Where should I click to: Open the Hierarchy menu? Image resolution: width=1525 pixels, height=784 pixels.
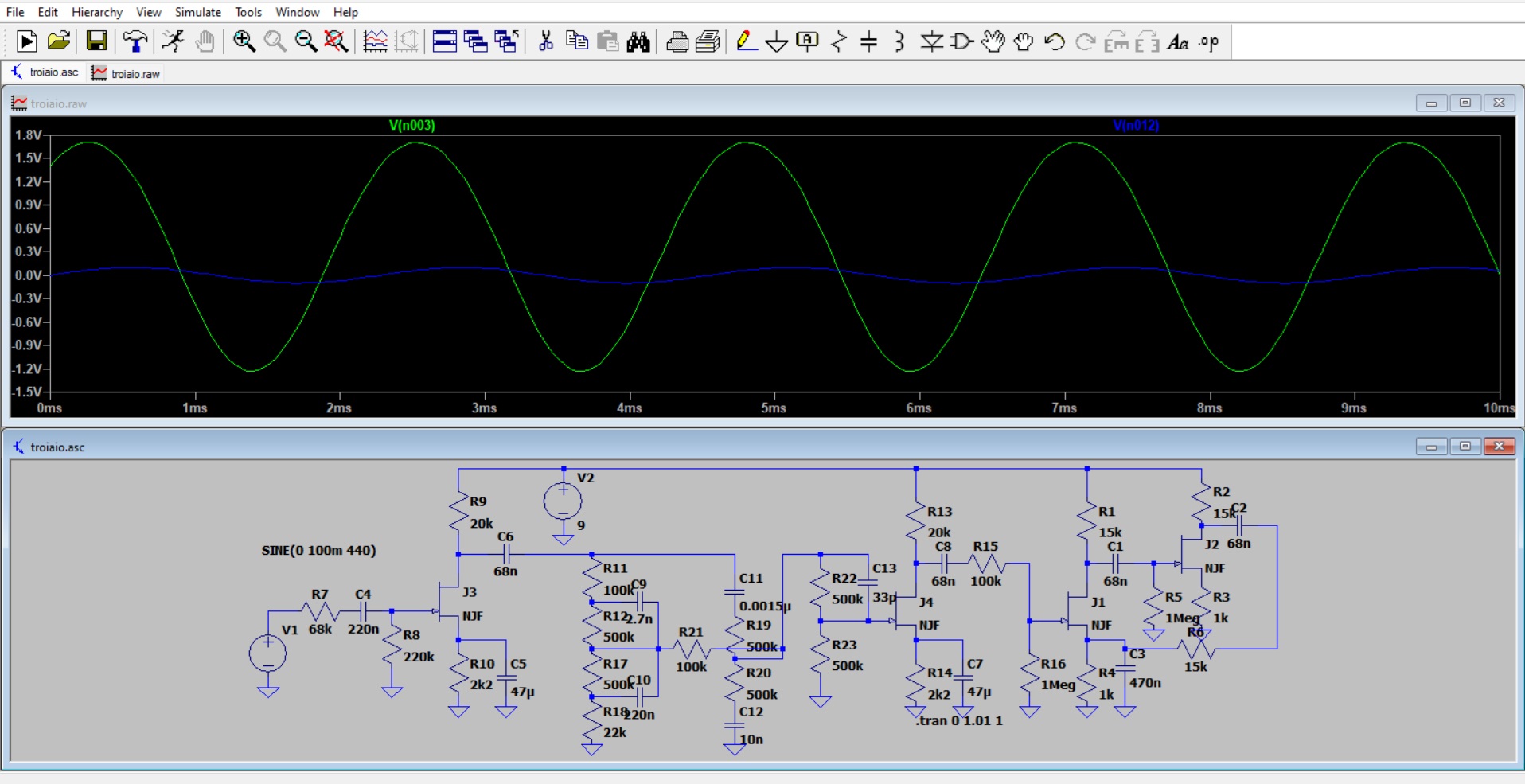click(x=96, y=12)
